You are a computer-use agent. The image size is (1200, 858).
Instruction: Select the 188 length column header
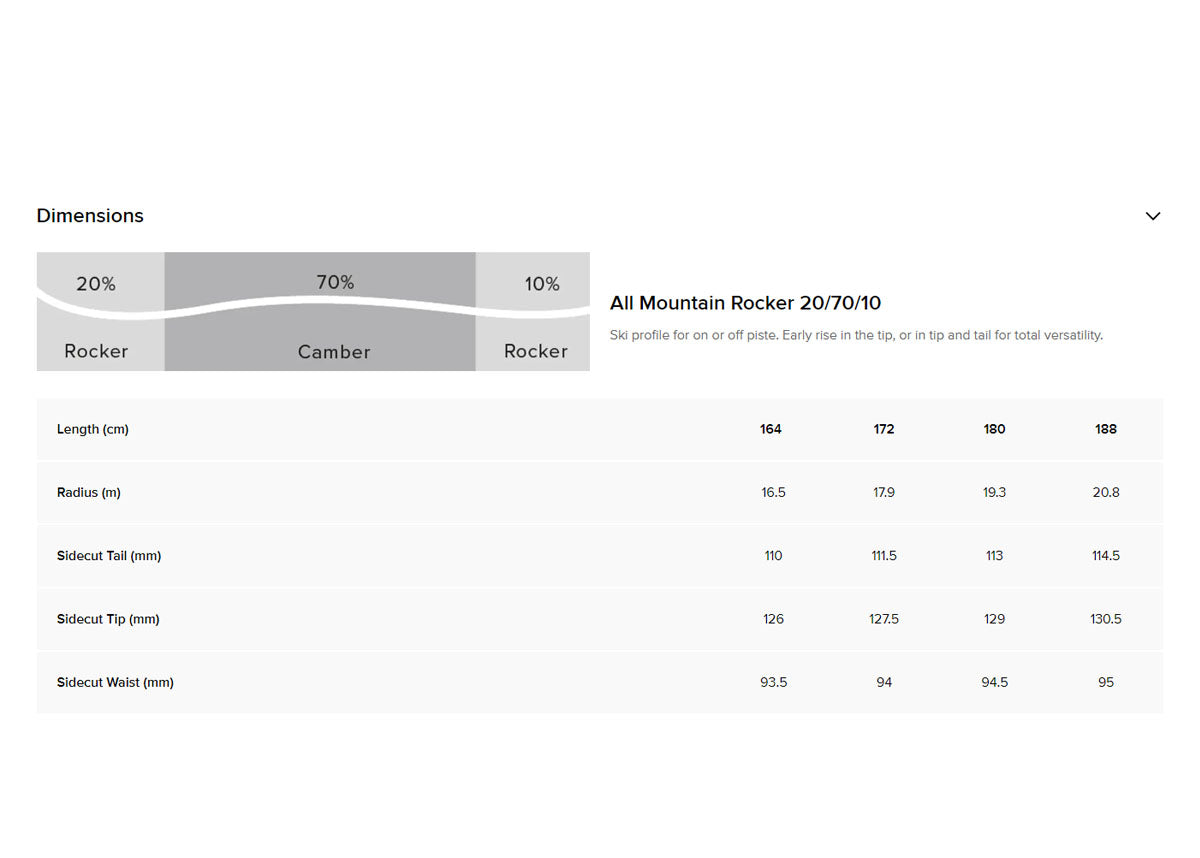(1106, 429)
